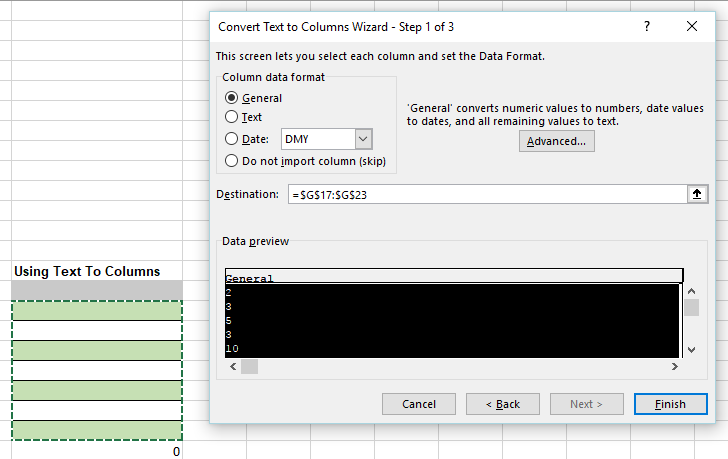Viewport: 728px width, 459px height.
Task: Close the Convert Text to Columns dialog
Action: pos(693,27)
